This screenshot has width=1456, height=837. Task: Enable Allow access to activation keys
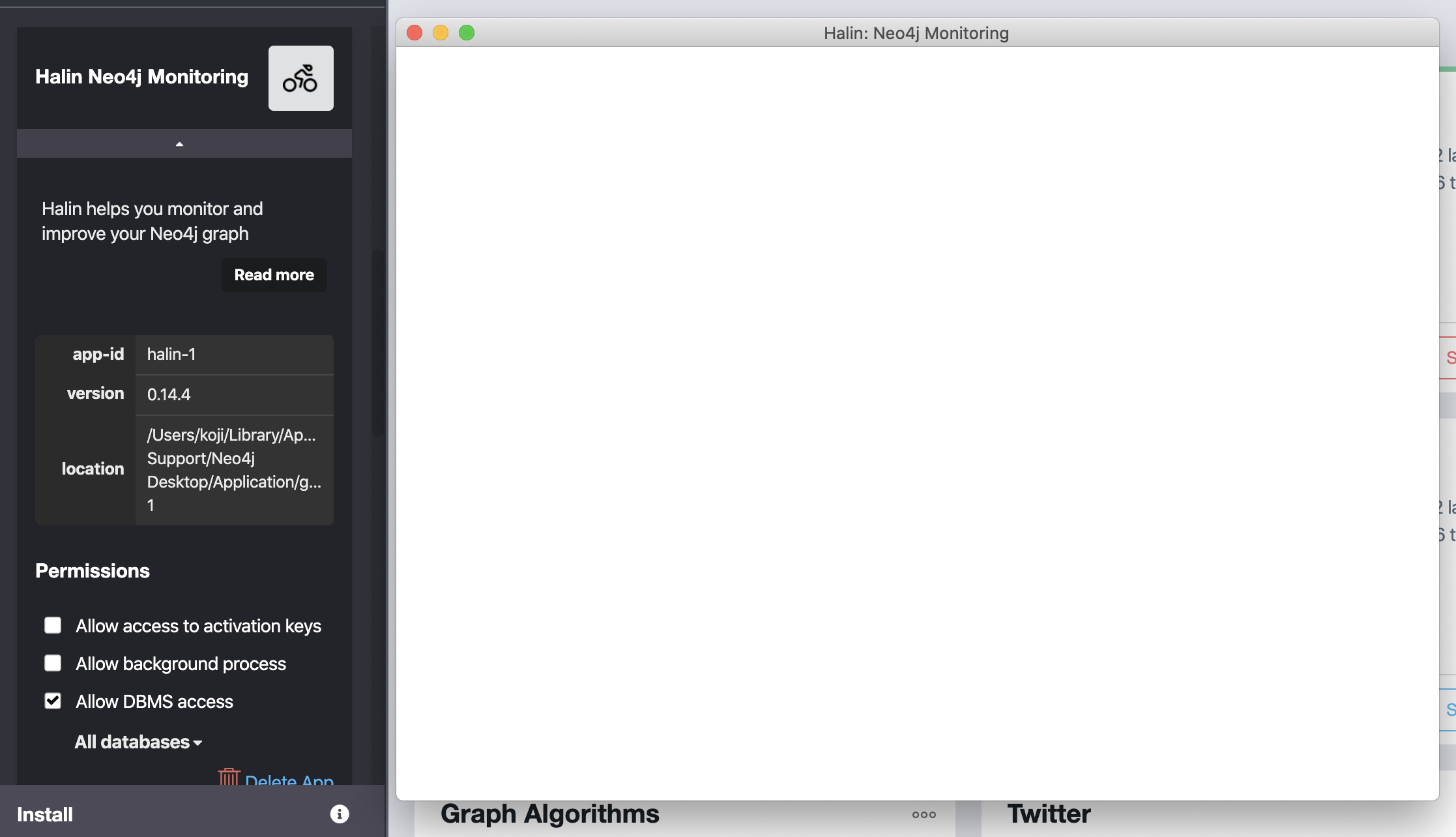[x=53, y=625]
